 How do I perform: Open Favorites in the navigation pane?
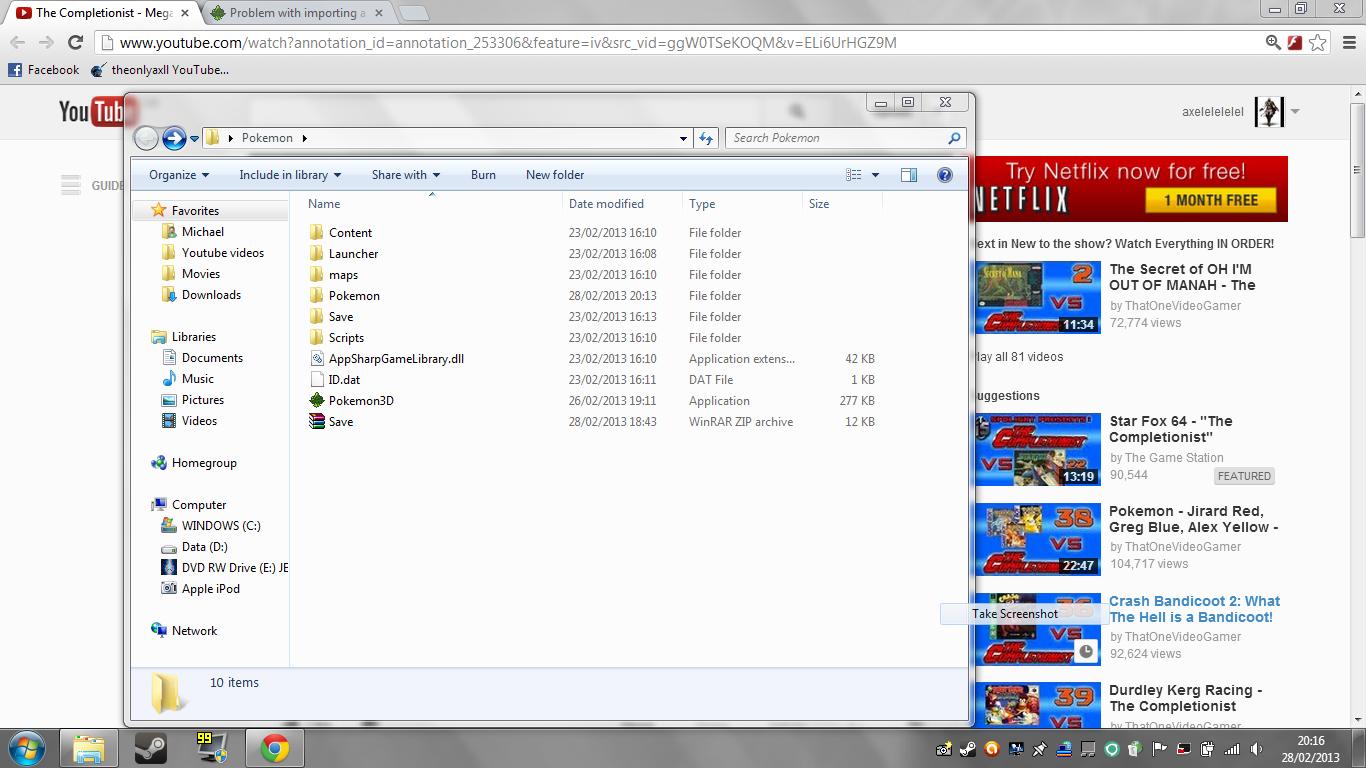click(x=195, y=211)
